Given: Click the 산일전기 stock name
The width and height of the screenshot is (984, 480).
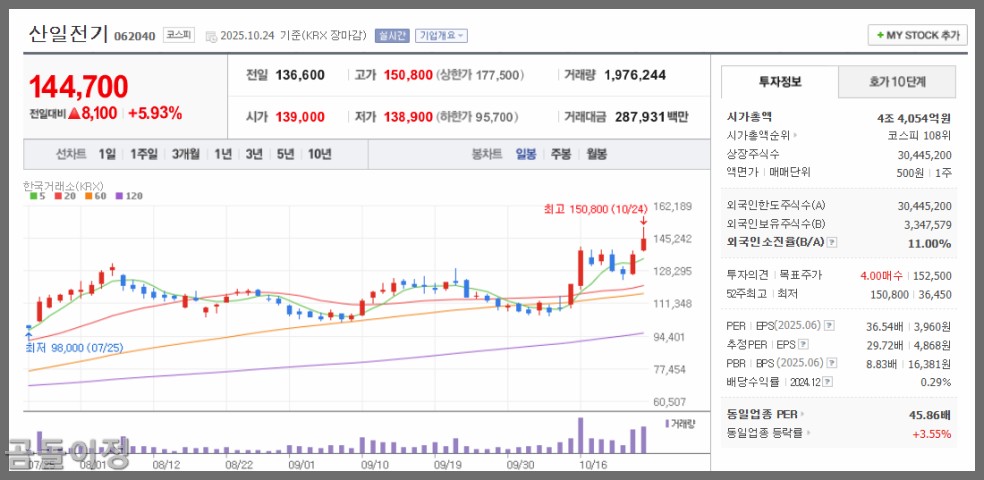Looking at the screenshot, I should click(68, 34).
